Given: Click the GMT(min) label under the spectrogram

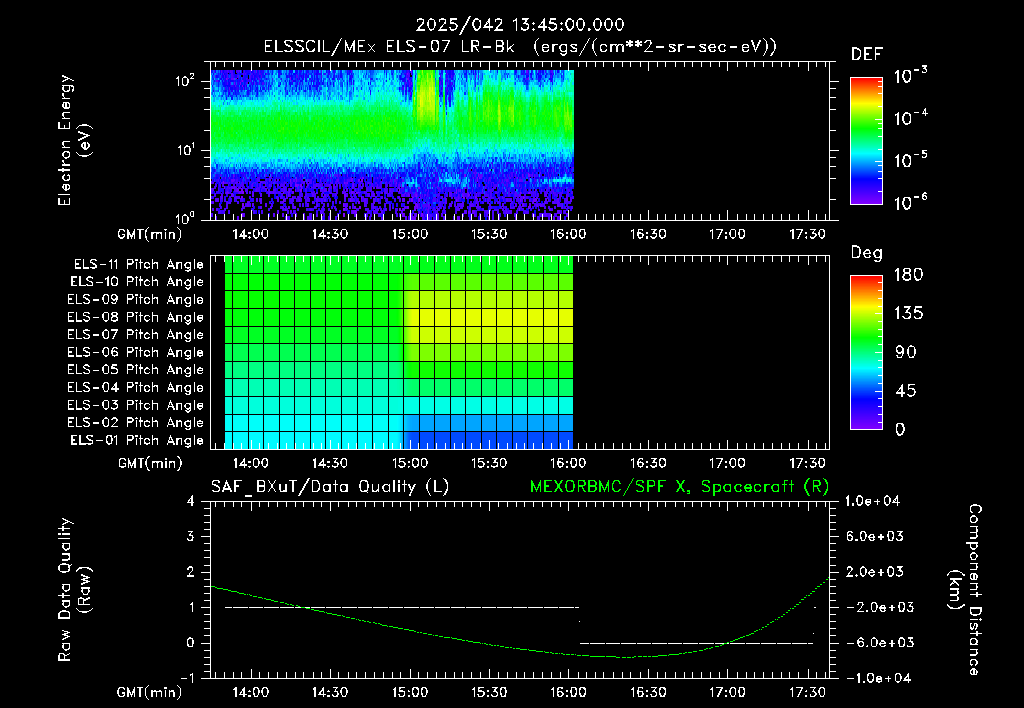Looking at the screenshot, I should click(149, 234).
